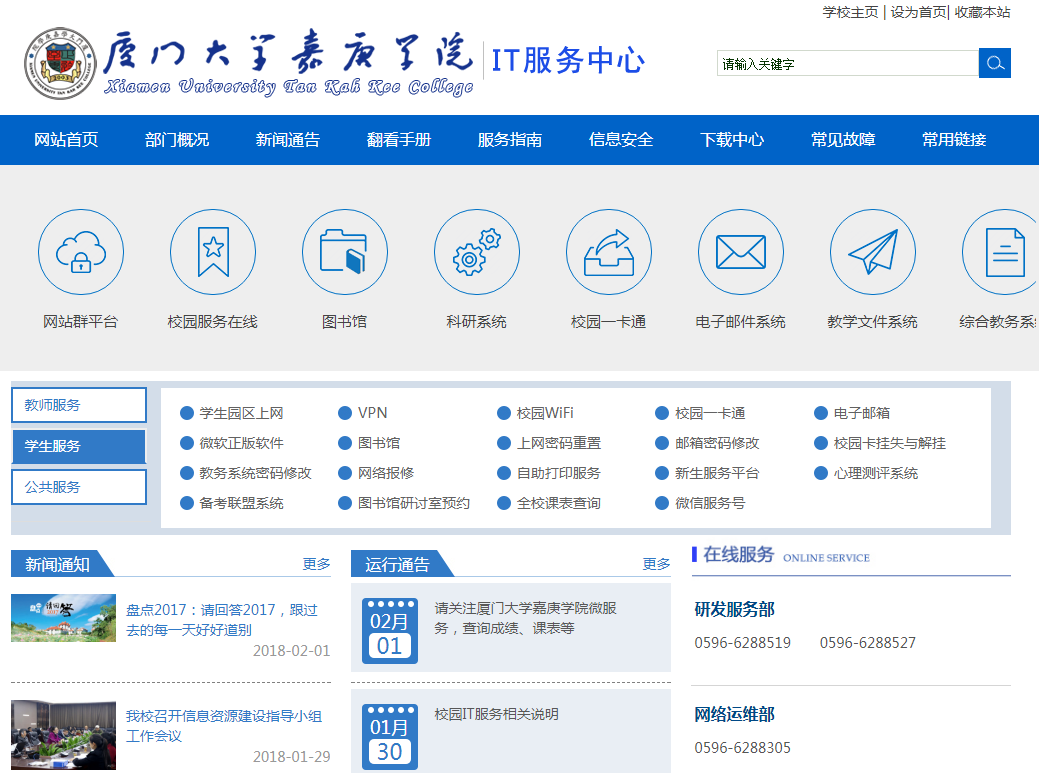The height and width of the screenshot is (773, 1039).
Task: Open the 综合教务系统 document icon
Action: 1001,252
